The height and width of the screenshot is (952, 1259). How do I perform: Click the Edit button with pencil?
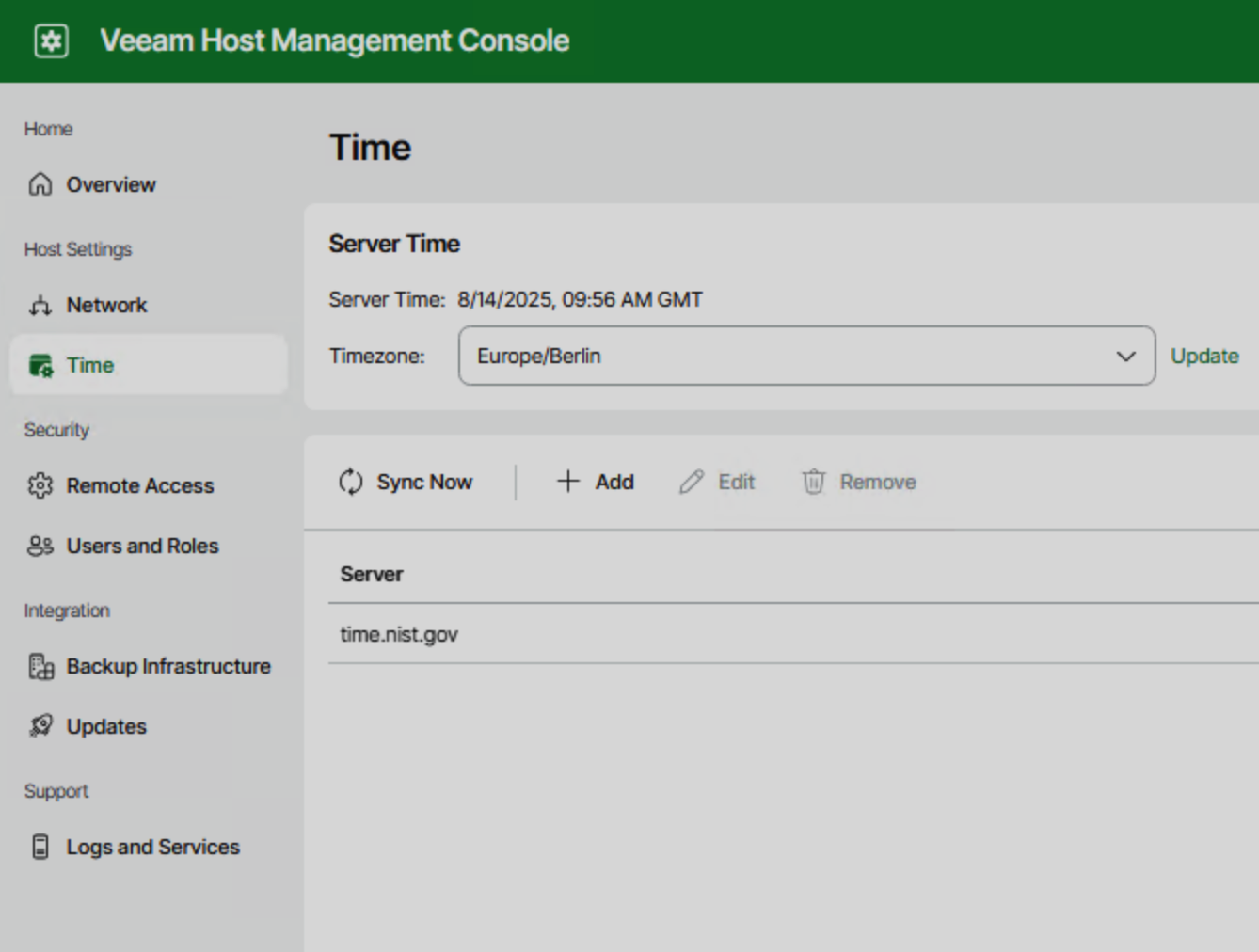[x=718, y=482]
